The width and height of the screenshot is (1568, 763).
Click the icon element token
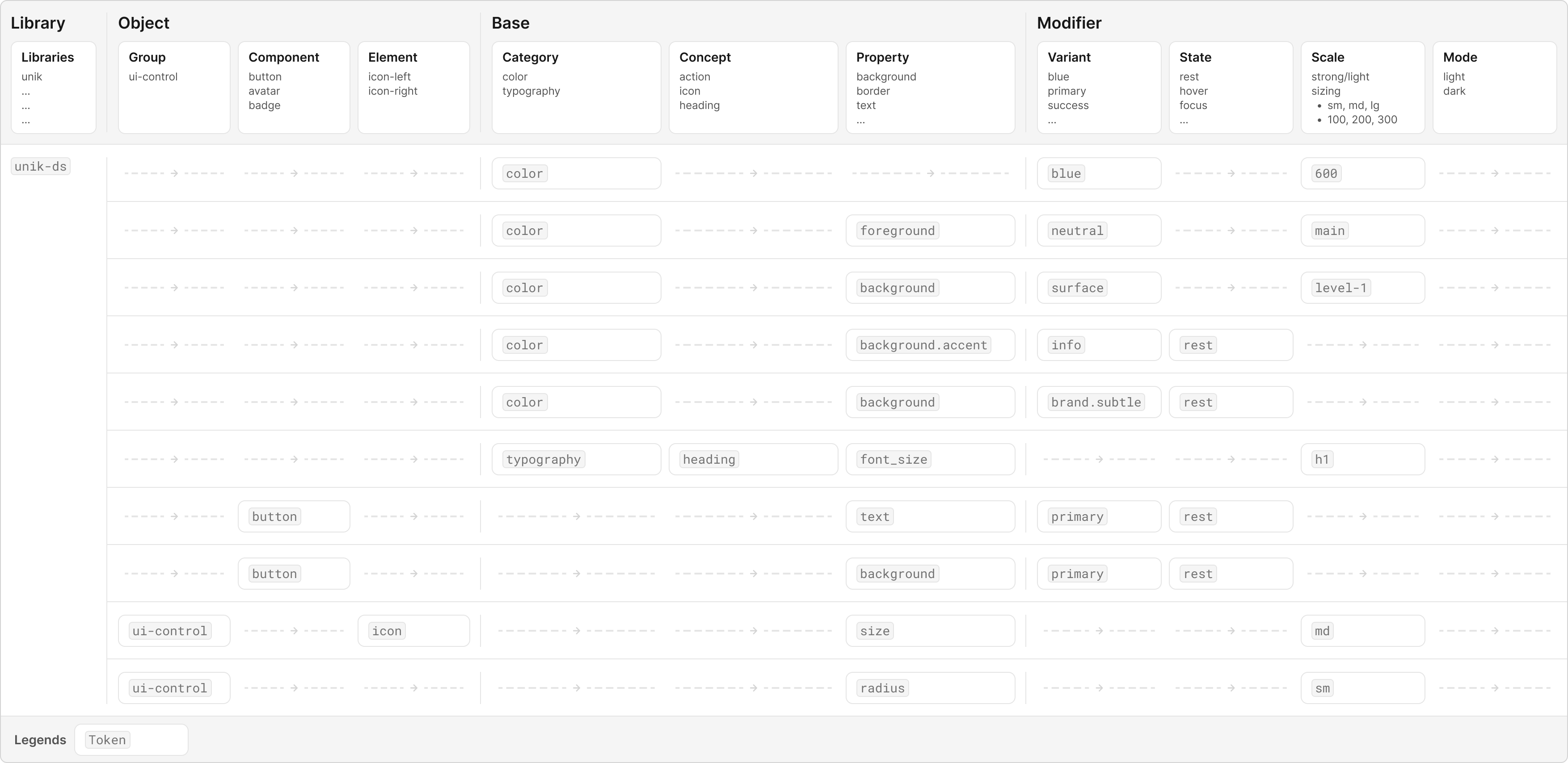click(387, 631)
